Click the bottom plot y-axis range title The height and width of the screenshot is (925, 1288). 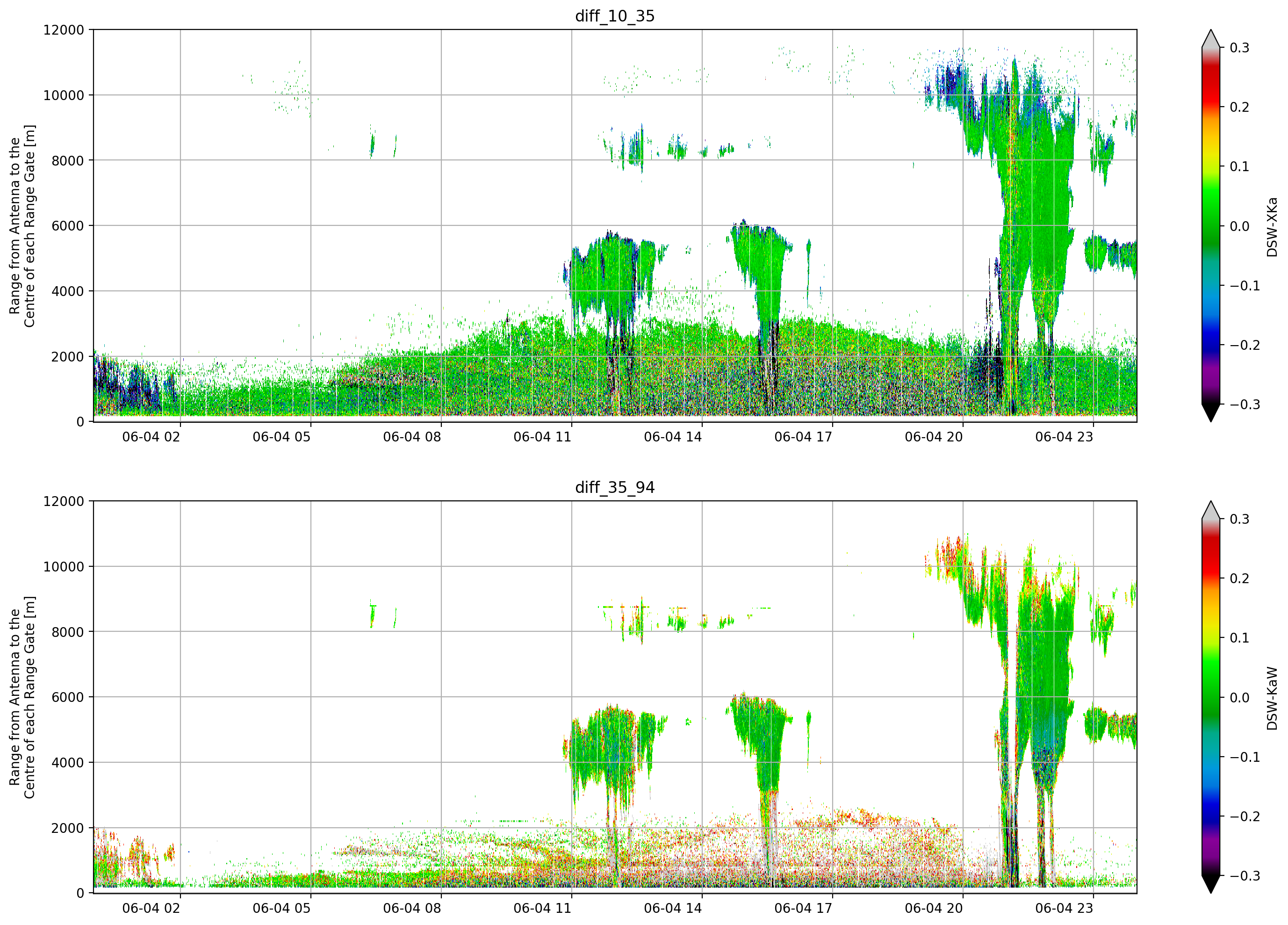tap(22, 697)
